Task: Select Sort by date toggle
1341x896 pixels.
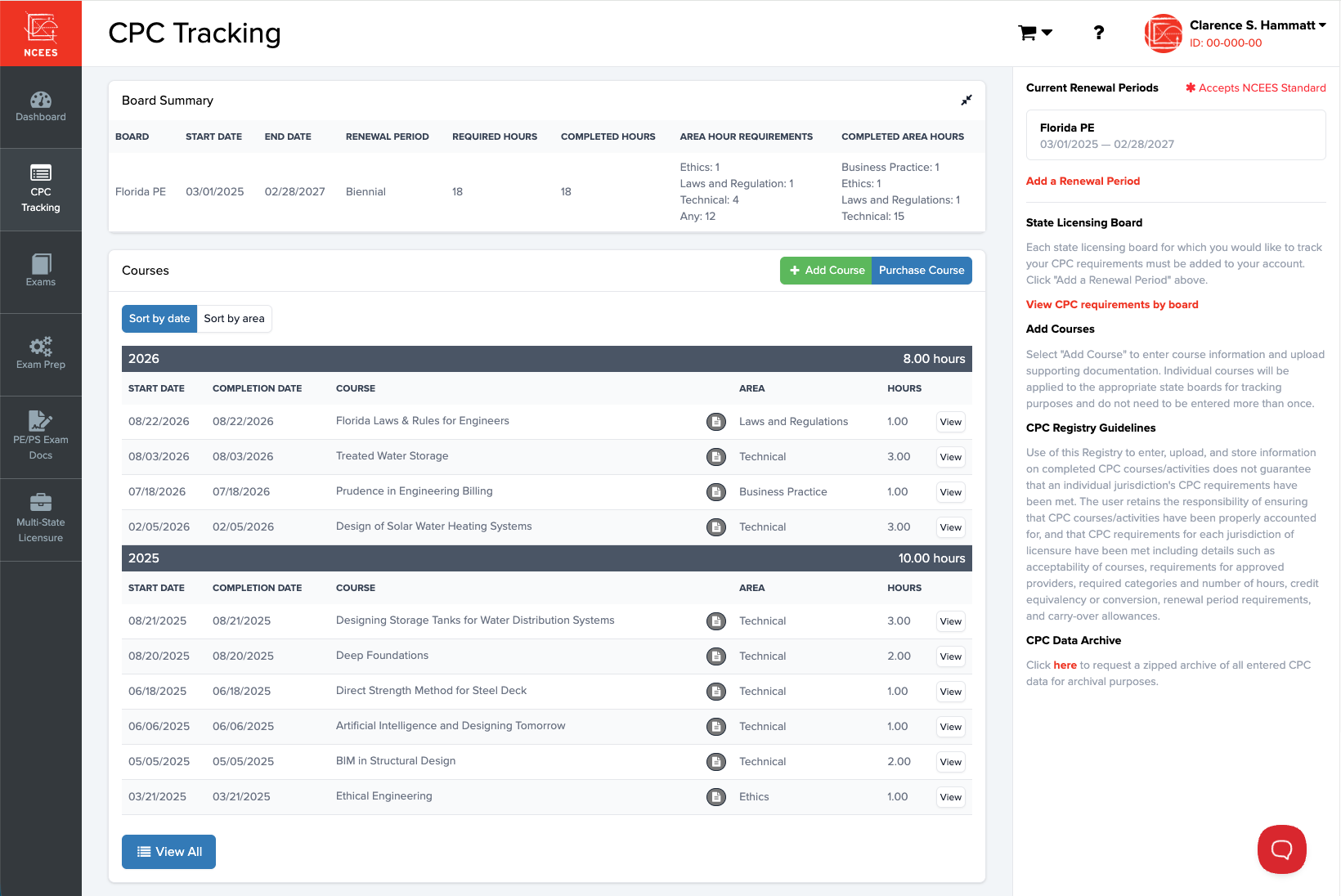Action: tap(159, 319)
